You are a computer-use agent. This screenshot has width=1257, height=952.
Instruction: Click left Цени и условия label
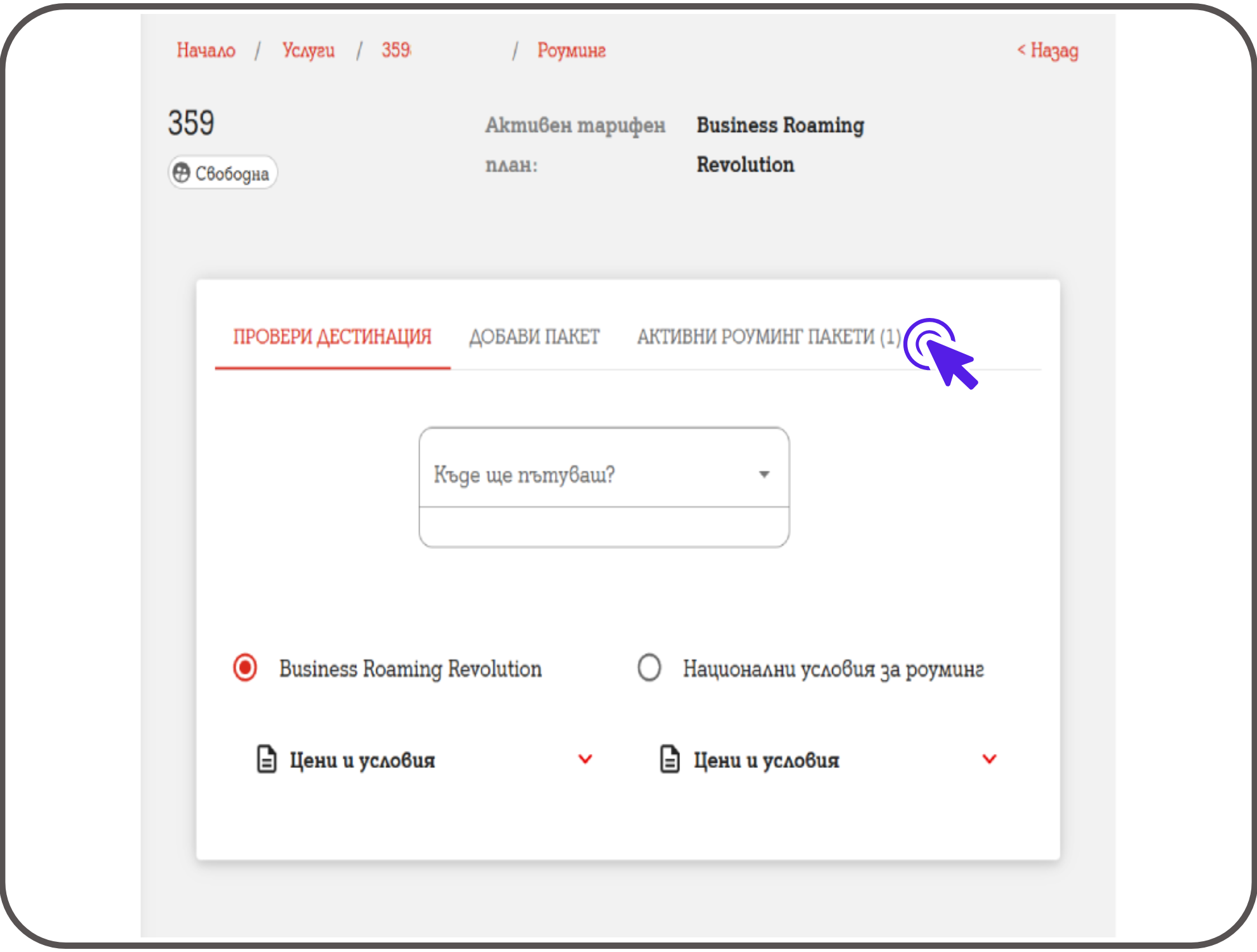pos(362,760)
